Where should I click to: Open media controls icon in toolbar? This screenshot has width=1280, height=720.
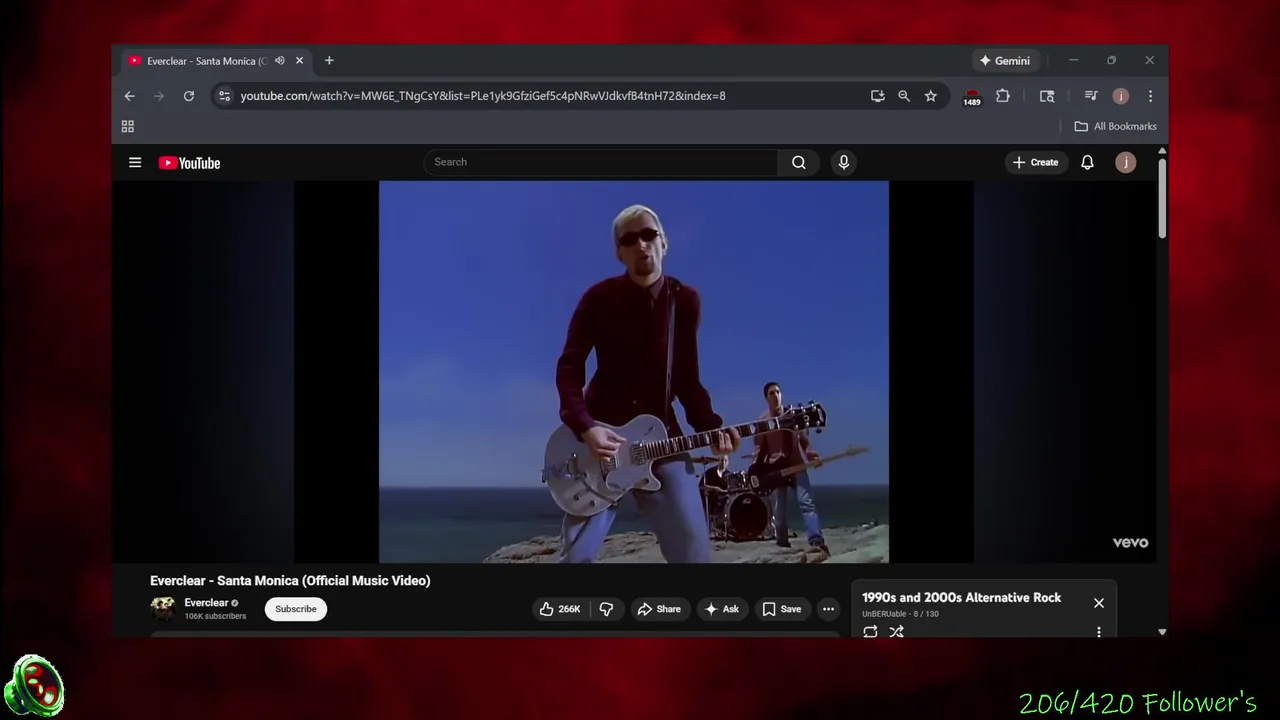click(x=1091, y=96)
